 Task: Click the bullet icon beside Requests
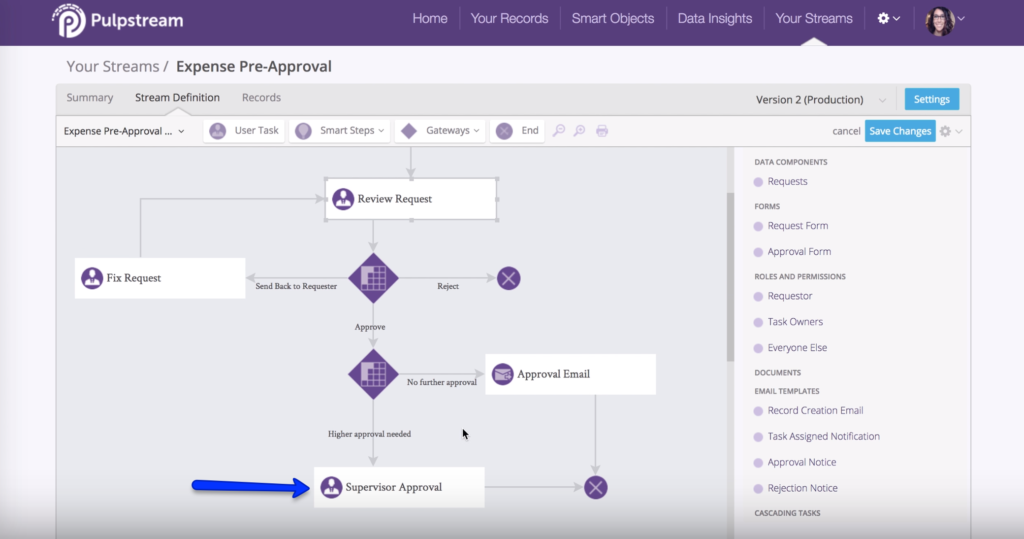point(758,182)
